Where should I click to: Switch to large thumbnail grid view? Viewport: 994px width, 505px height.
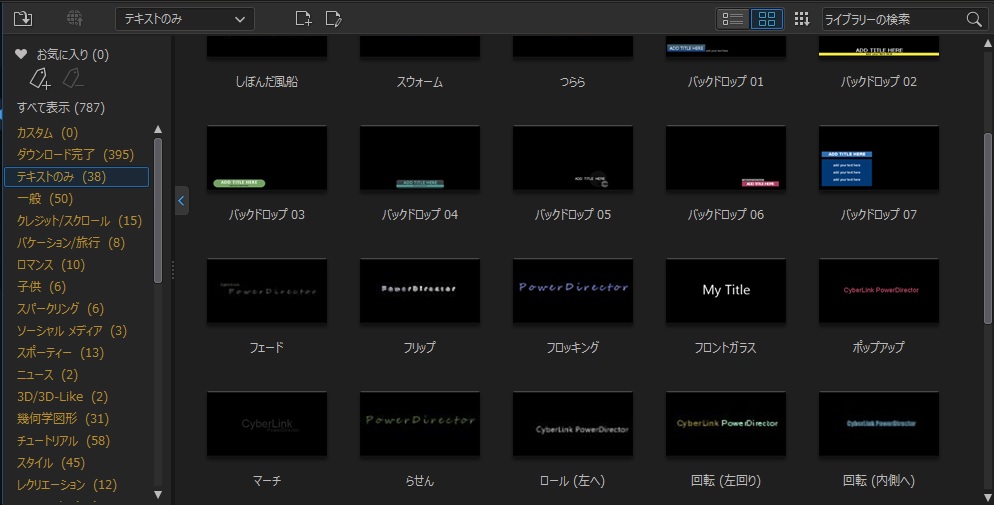coord(767,19)
